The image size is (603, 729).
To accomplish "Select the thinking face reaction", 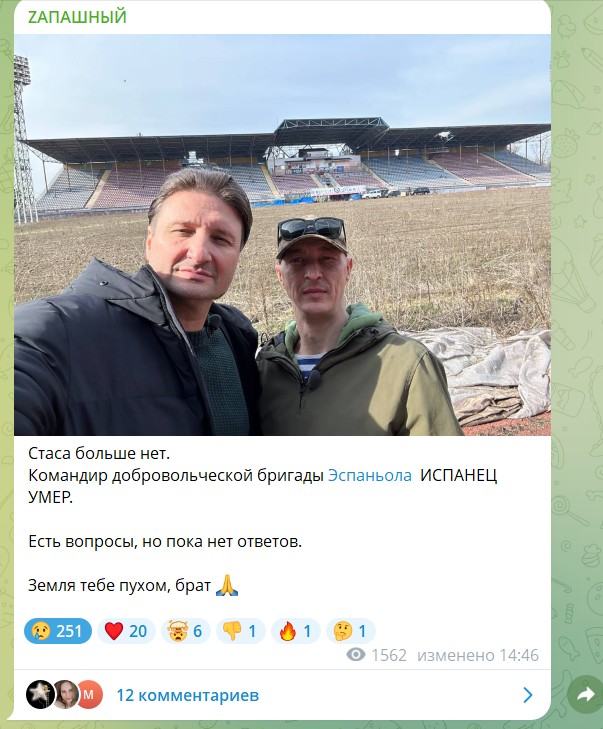I will [351, 631].
